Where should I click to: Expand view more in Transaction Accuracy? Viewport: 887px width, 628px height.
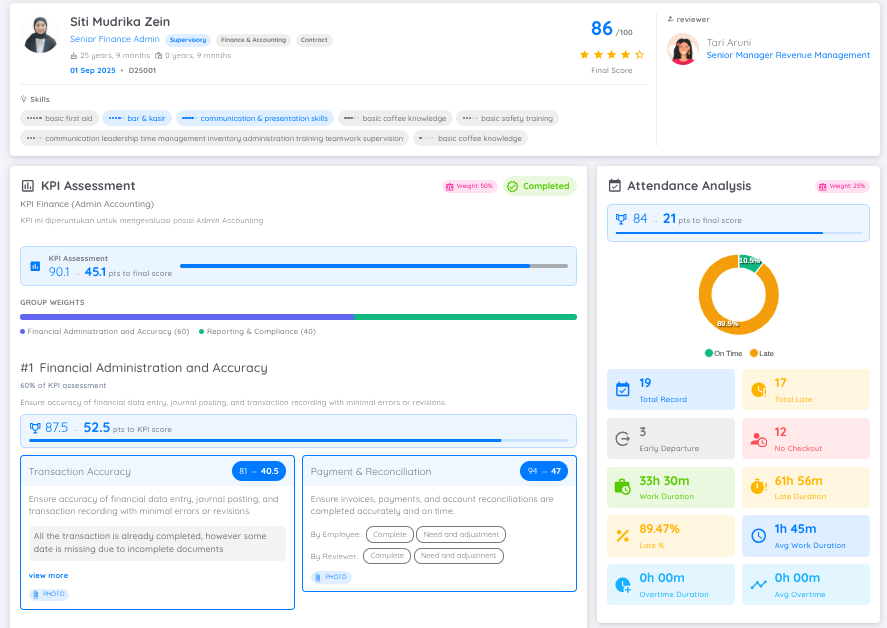49,575
